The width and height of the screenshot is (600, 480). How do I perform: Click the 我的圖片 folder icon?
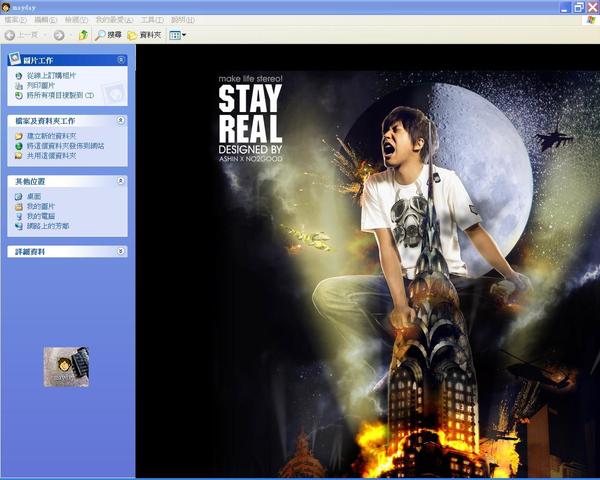19,207
